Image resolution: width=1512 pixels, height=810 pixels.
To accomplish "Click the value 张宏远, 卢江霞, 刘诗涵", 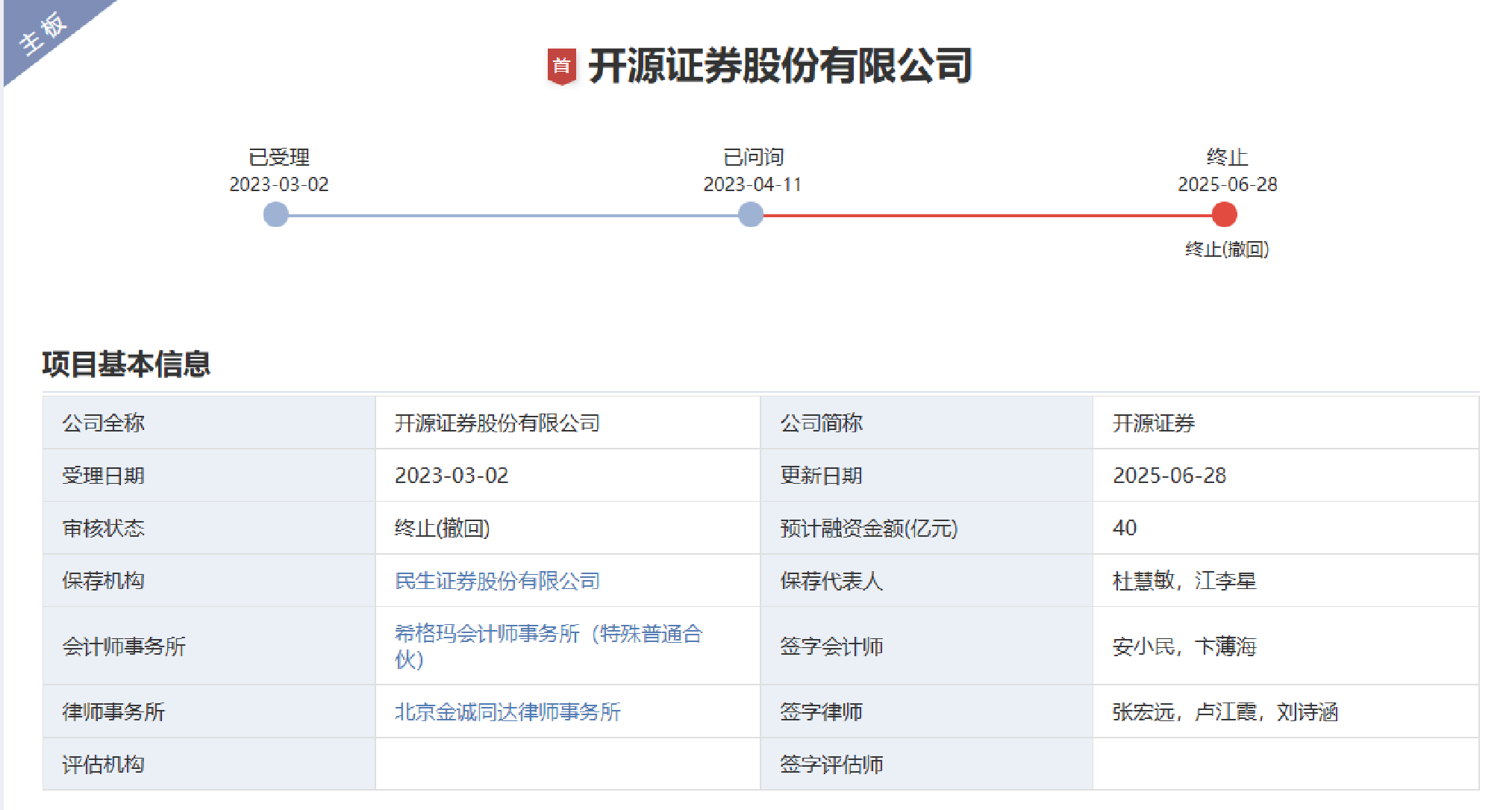I will click(x=1225, y=712).
